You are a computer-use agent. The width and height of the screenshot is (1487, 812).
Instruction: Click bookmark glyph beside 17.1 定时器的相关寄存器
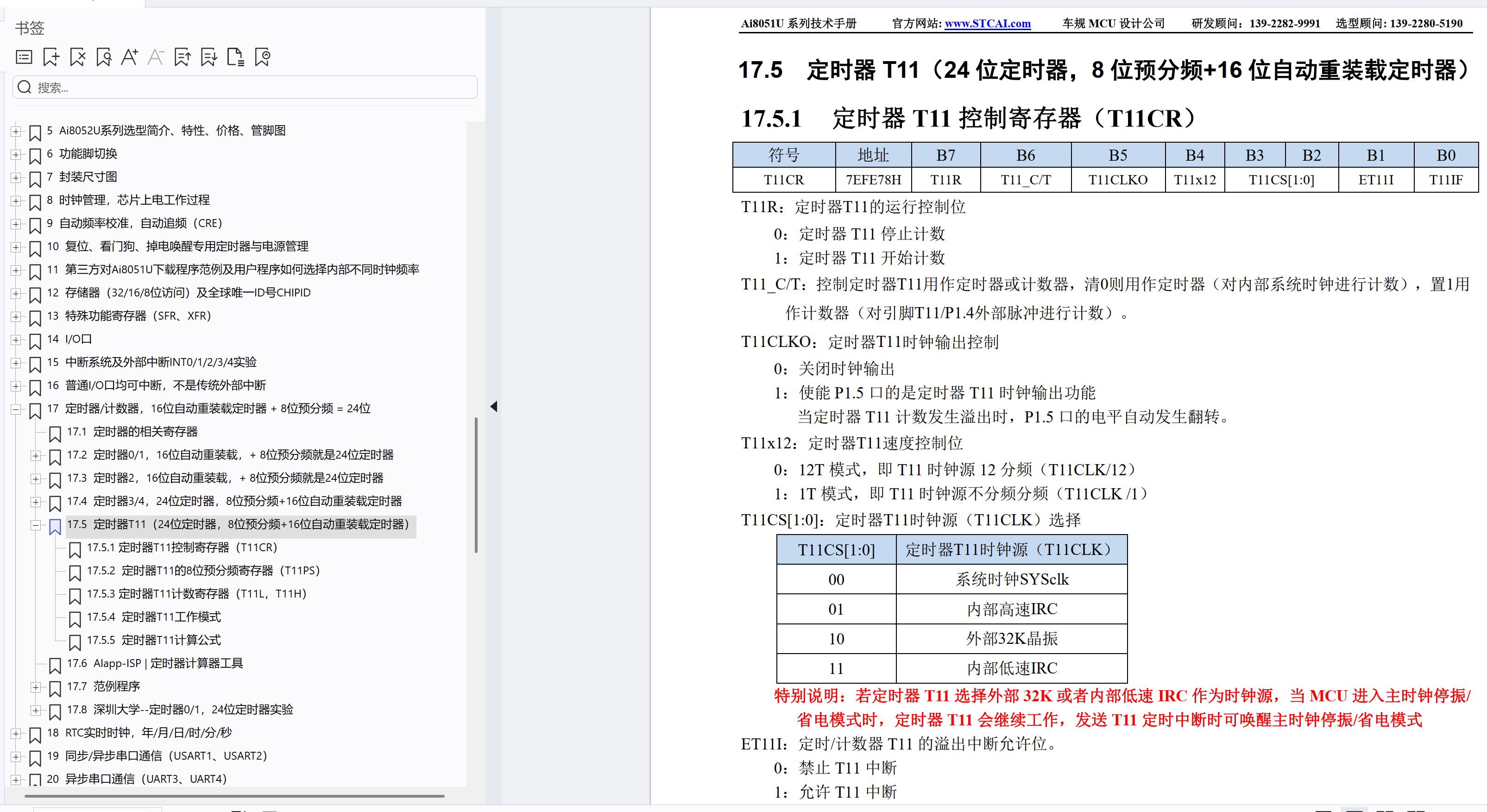point(55,434)
